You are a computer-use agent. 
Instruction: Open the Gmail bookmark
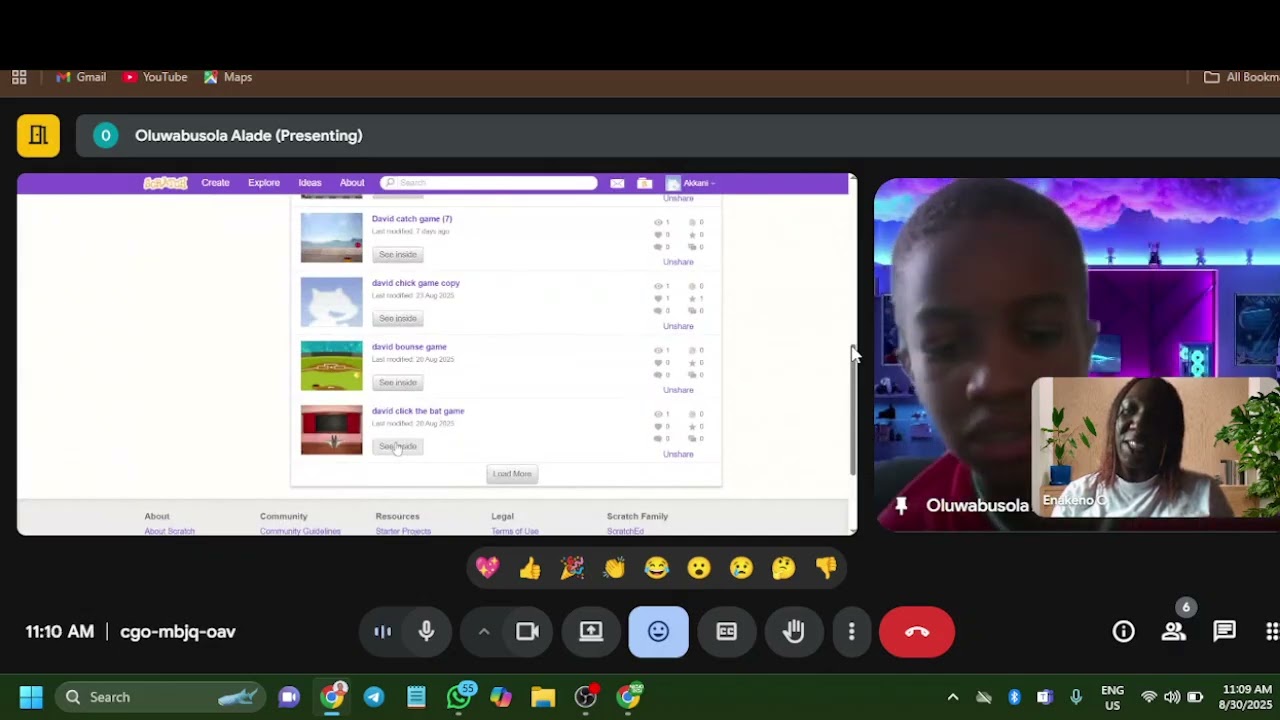(x=81, y=77)
